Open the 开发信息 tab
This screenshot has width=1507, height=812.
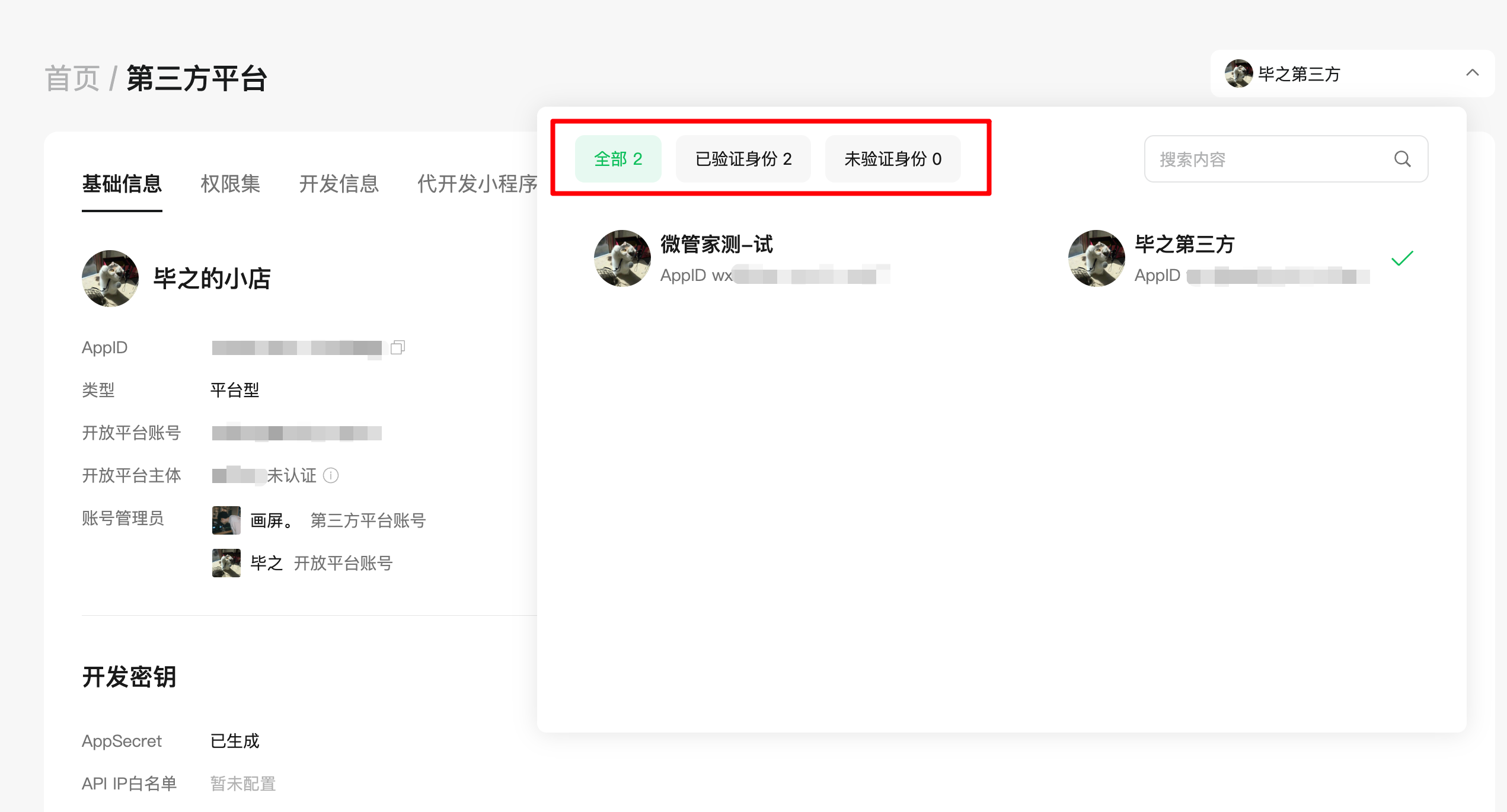[339, 184]
